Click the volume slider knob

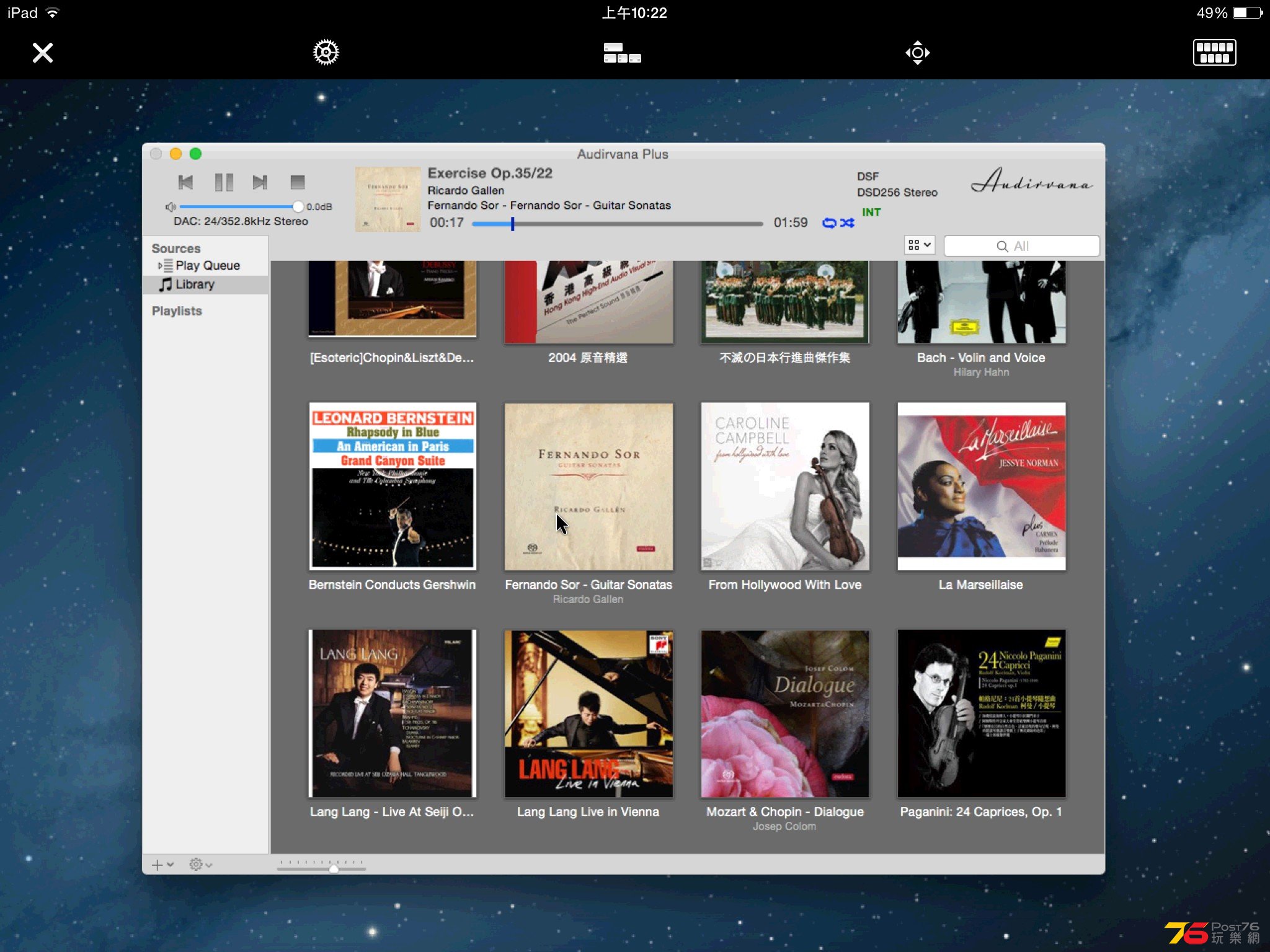tap(298, 206)
